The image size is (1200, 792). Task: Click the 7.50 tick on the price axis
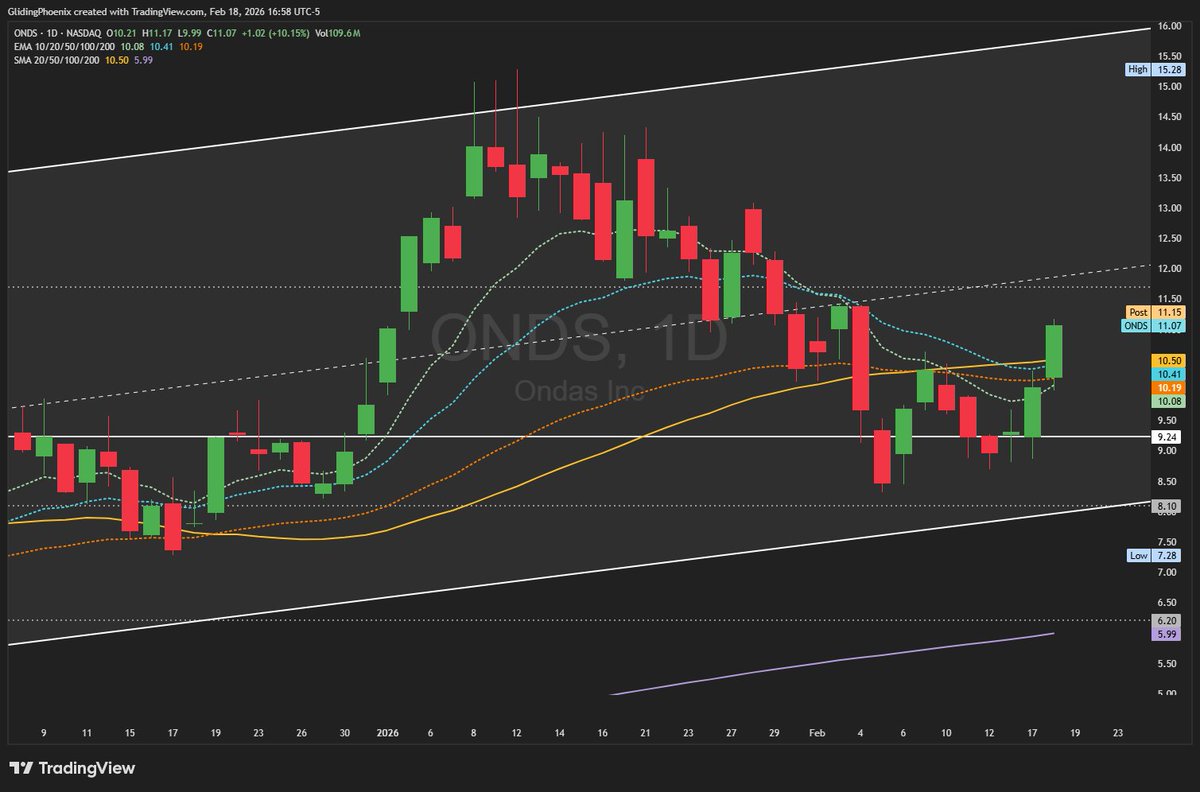pyautogui.click(x=1168, y=542)
